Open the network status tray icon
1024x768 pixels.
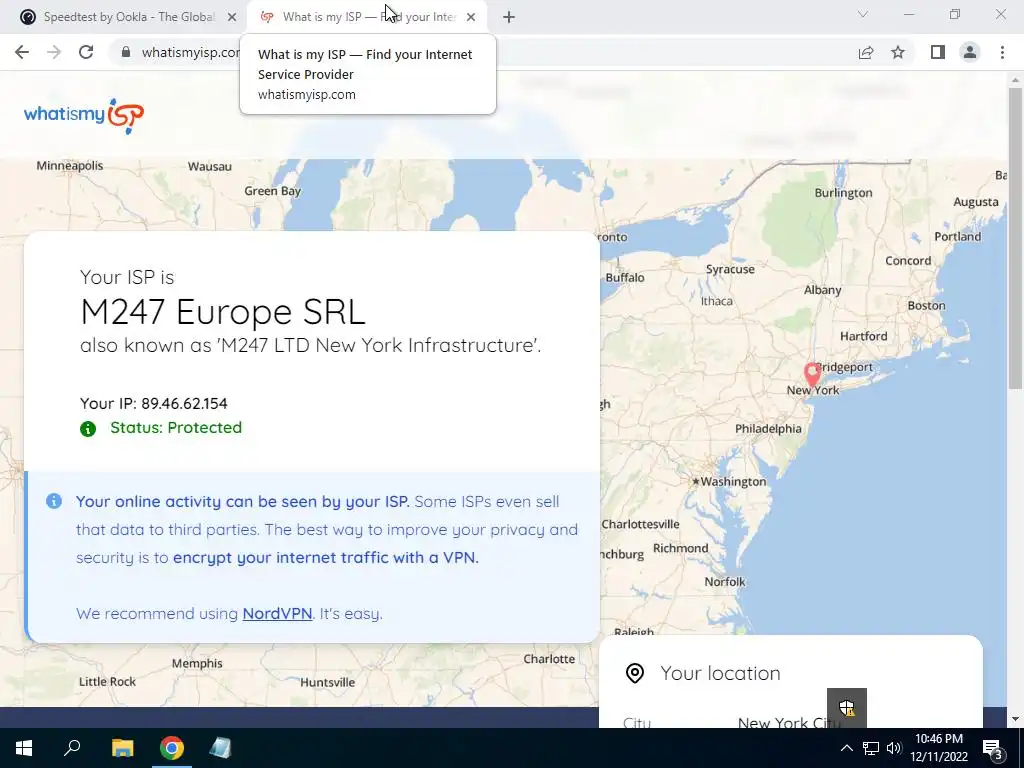coord(871,748)
